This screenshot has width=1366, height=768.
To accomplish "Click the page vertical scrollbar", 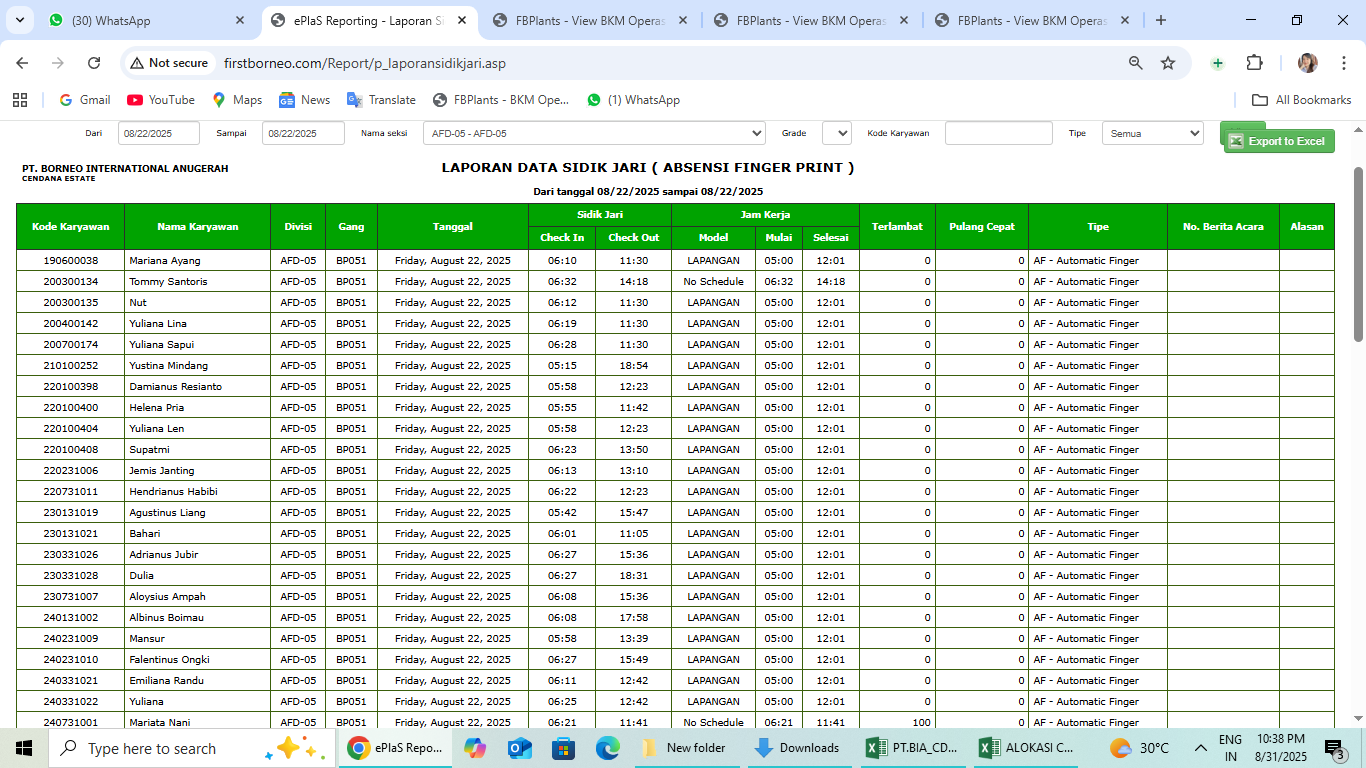I will coord(1358,255).
